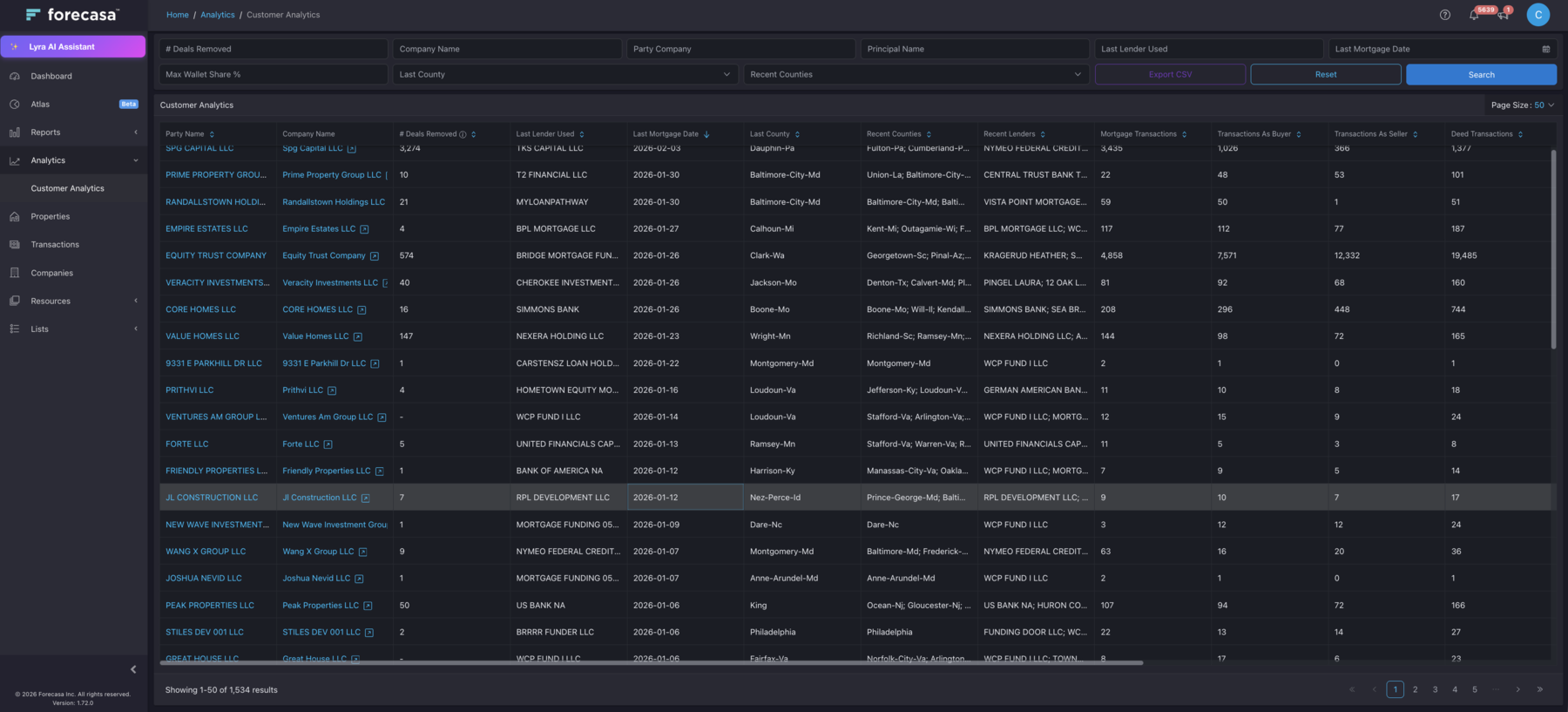
Task: Open the user avatar C menu
Action: (x=1538, y=15)
